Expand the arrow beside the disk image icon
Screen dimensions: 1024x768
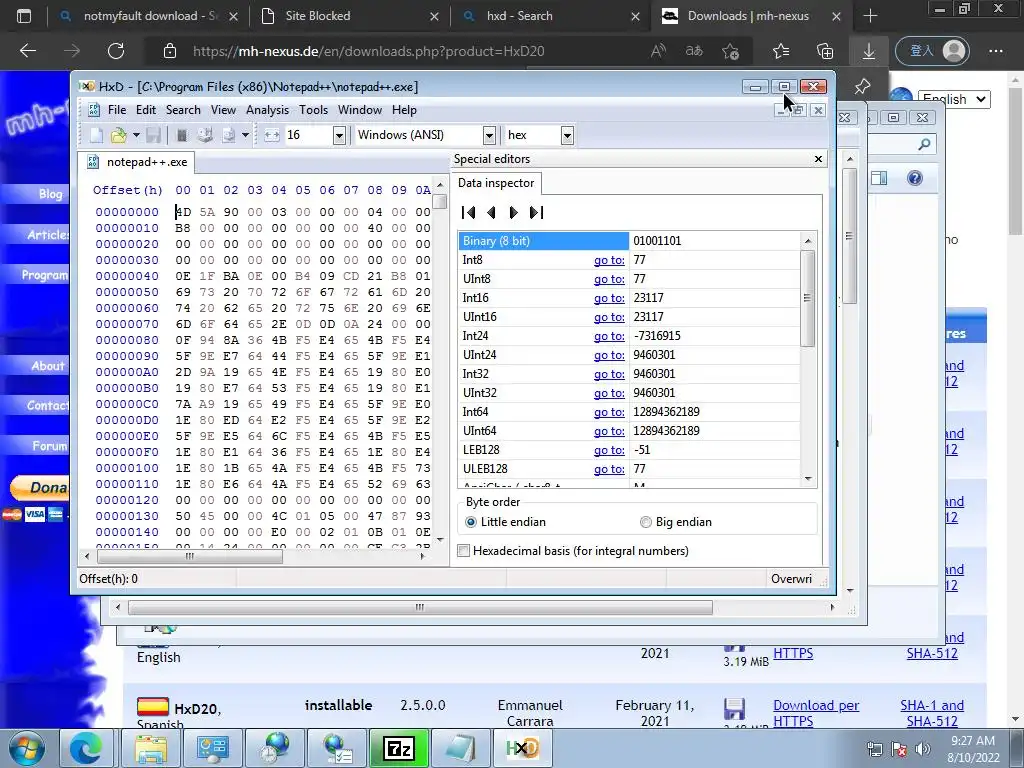[245, 135]
